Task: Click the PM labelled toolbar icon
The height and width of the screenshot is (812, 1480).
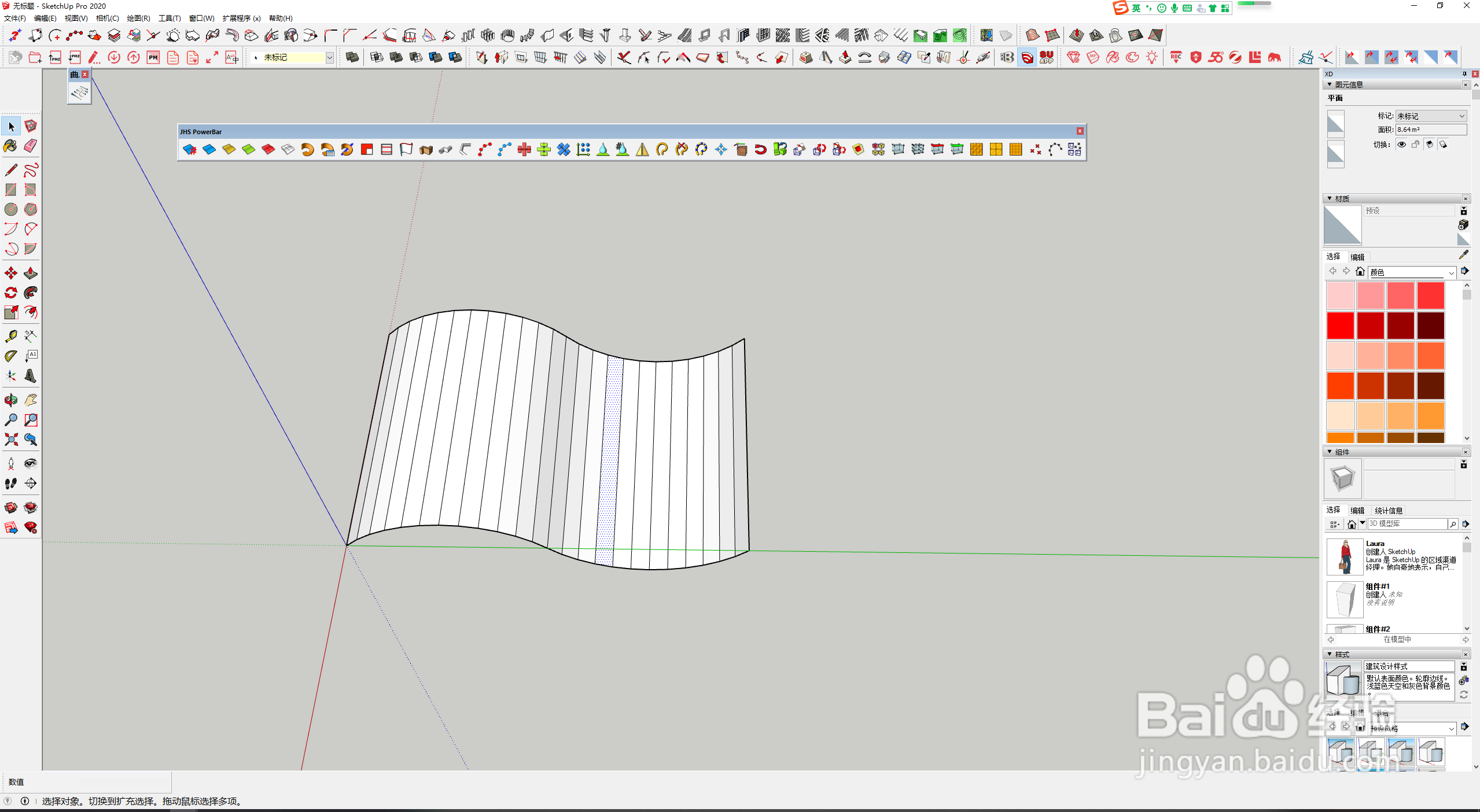Action: pos(153,57)
